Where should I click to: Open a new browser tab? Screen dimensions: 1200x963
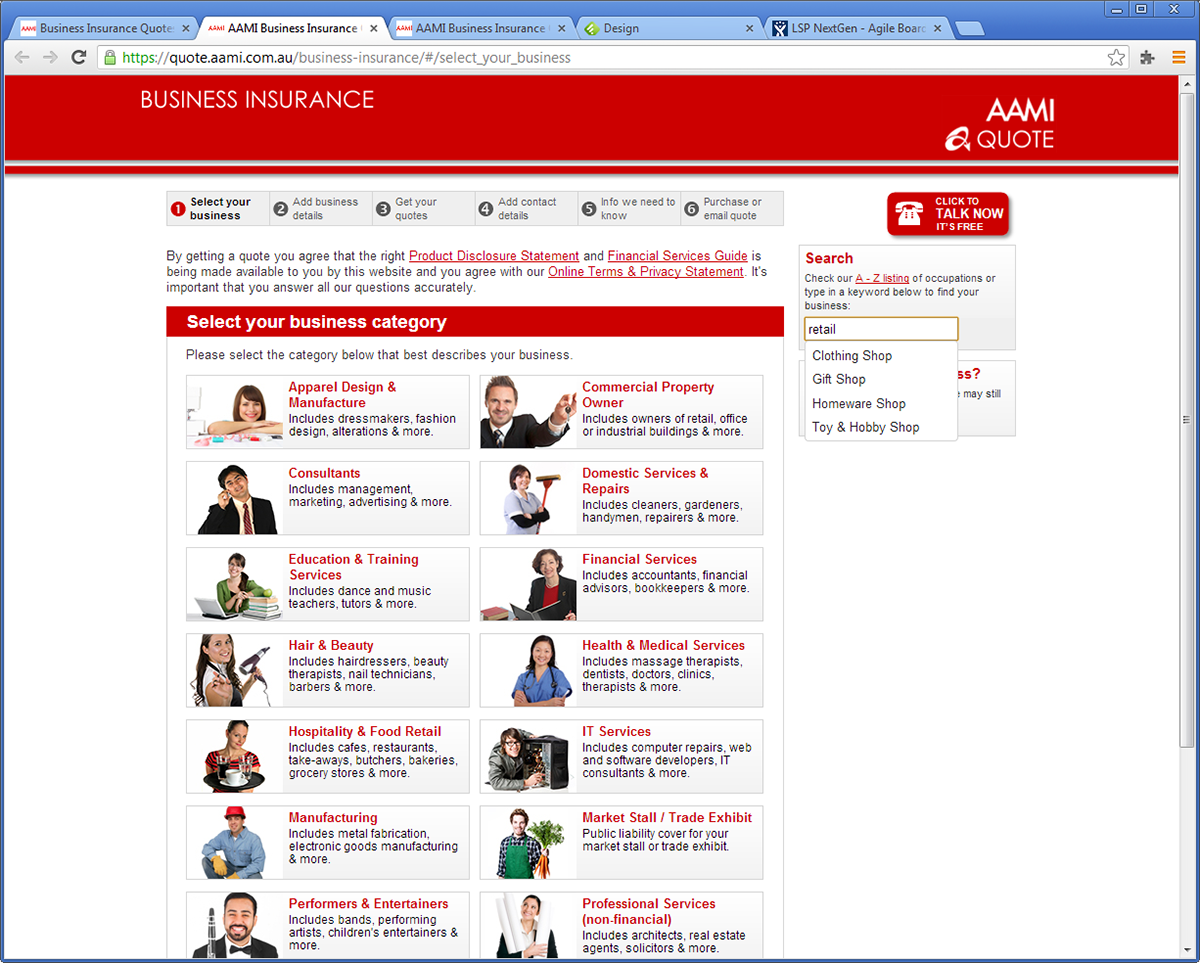pos(970,28)
